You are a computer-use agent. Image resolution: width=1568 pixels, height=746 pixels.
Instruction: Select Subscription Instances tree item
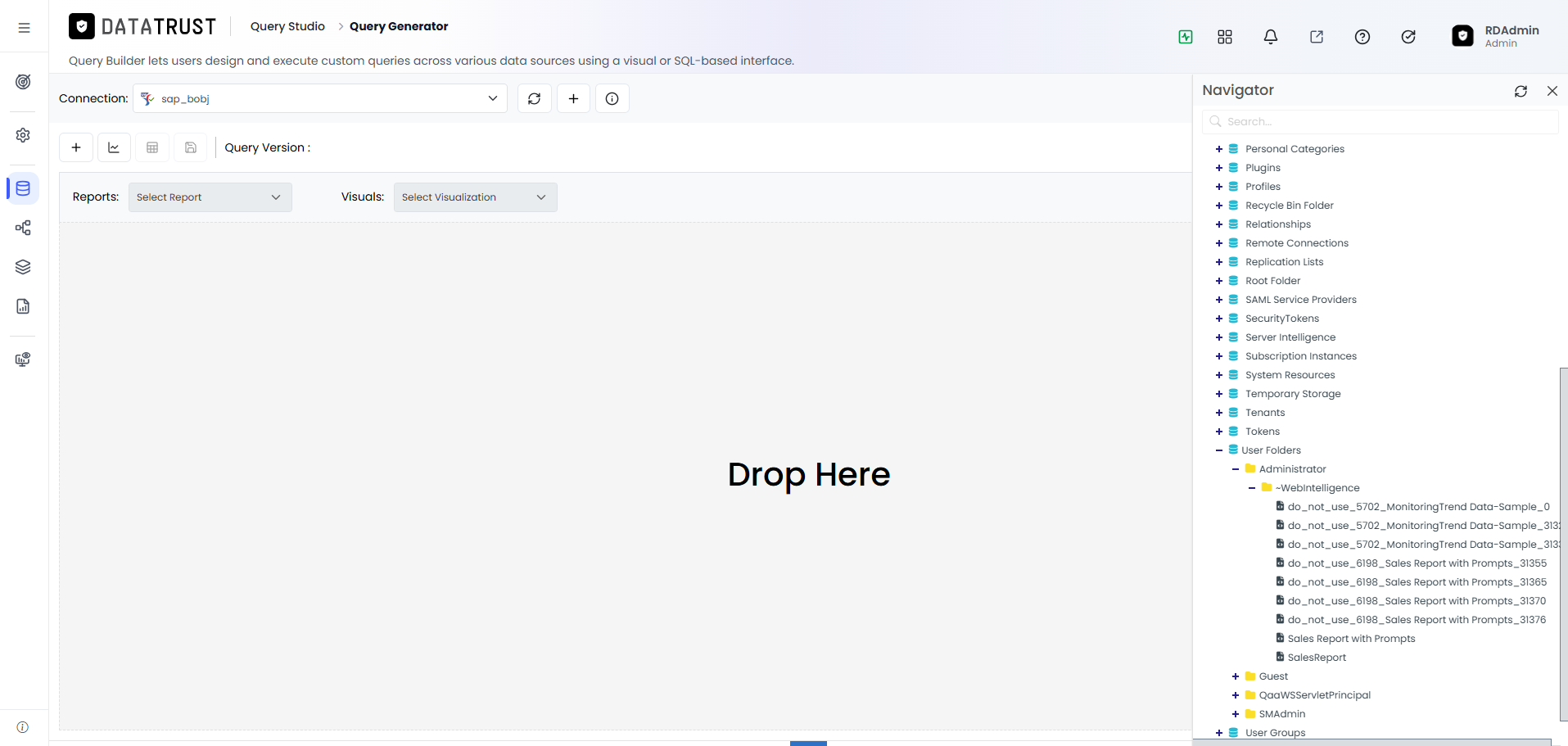[x=1301, y=356]
